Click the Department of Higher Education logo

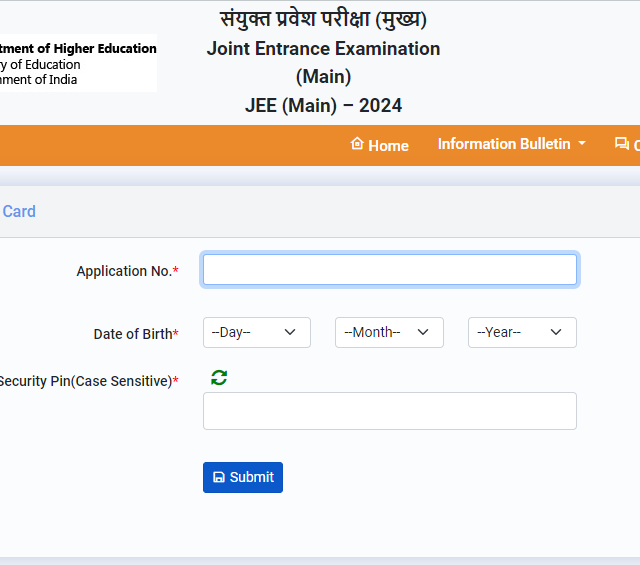(78, 64)
